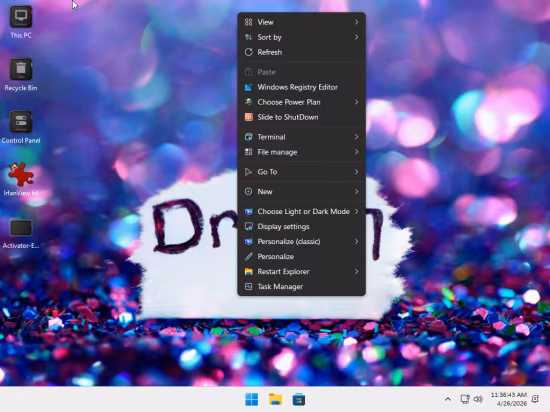This screenshot has height=412, width=550.
Task: Open Choose Light or Dark Mode submenu
Action: (302, 211)
